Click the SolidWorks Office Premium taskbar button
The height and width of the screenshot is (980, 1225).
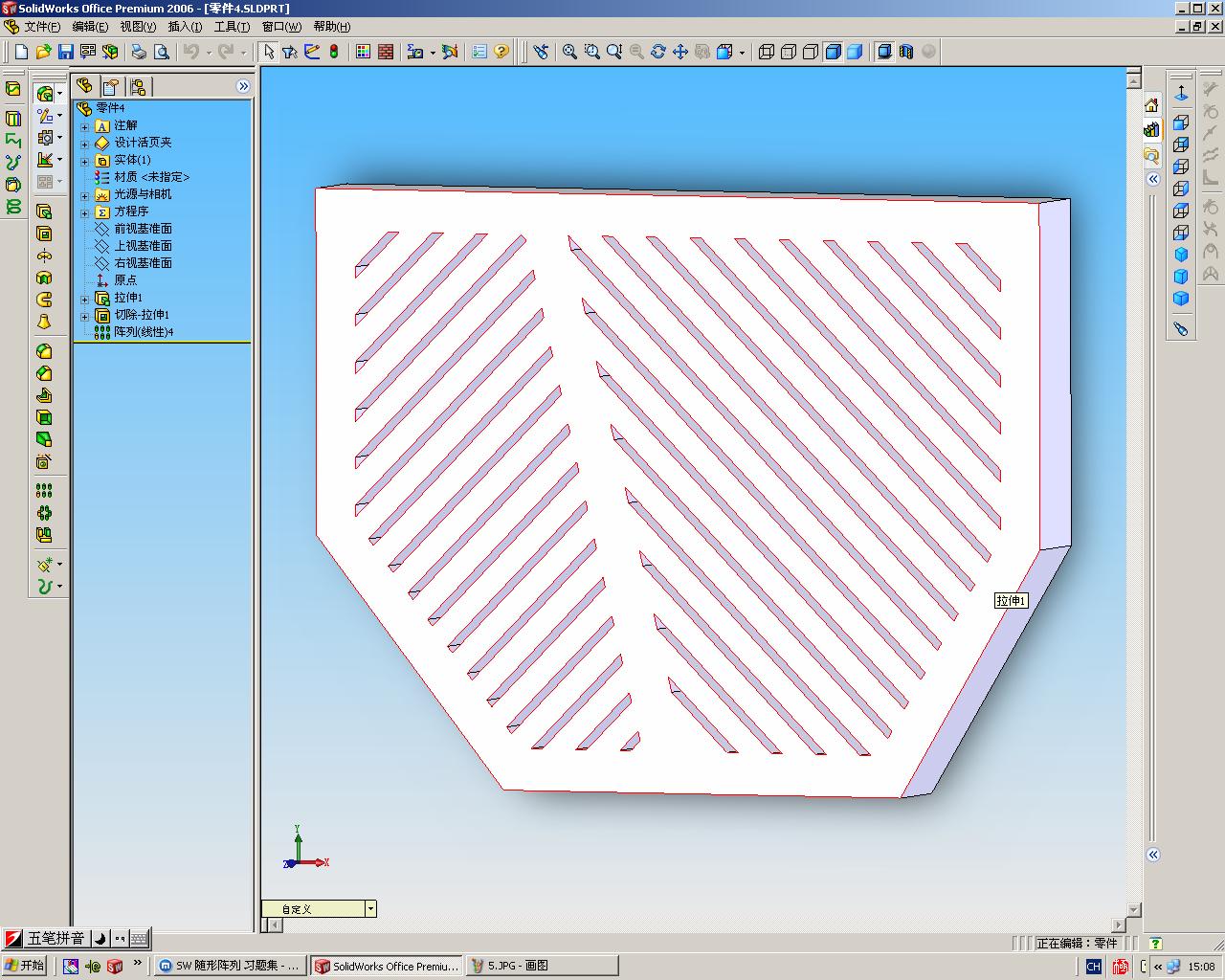(387, 966)
